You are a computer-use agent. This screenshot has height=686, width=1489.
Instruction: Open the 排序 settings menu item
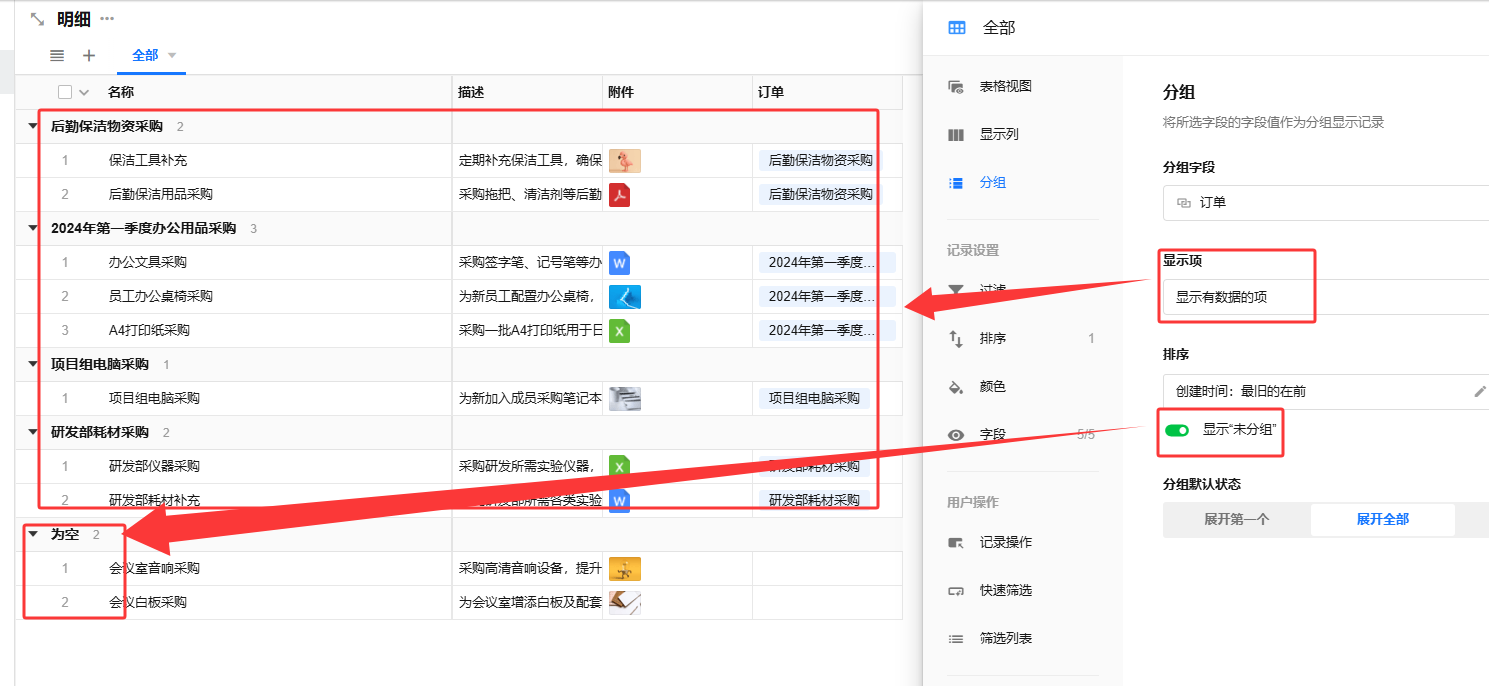[992, 339]
